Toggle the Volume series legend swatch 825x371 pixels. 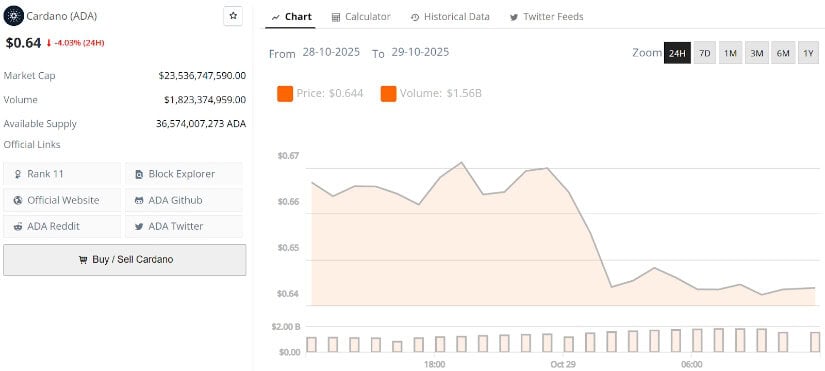pyautogui.click(x=388, y=94)
